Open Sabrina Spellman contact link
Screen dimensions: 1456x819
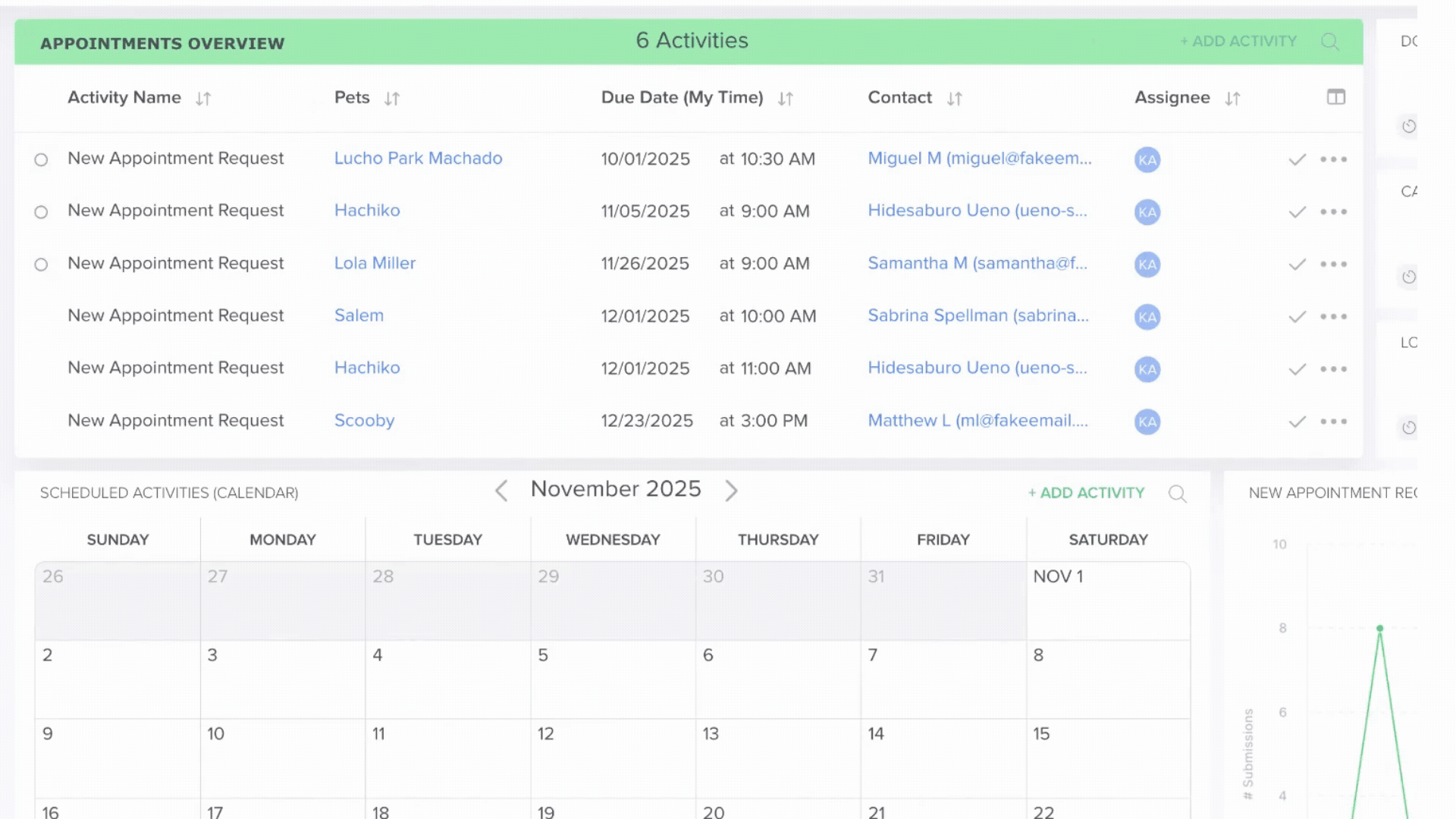coord(977,315)
